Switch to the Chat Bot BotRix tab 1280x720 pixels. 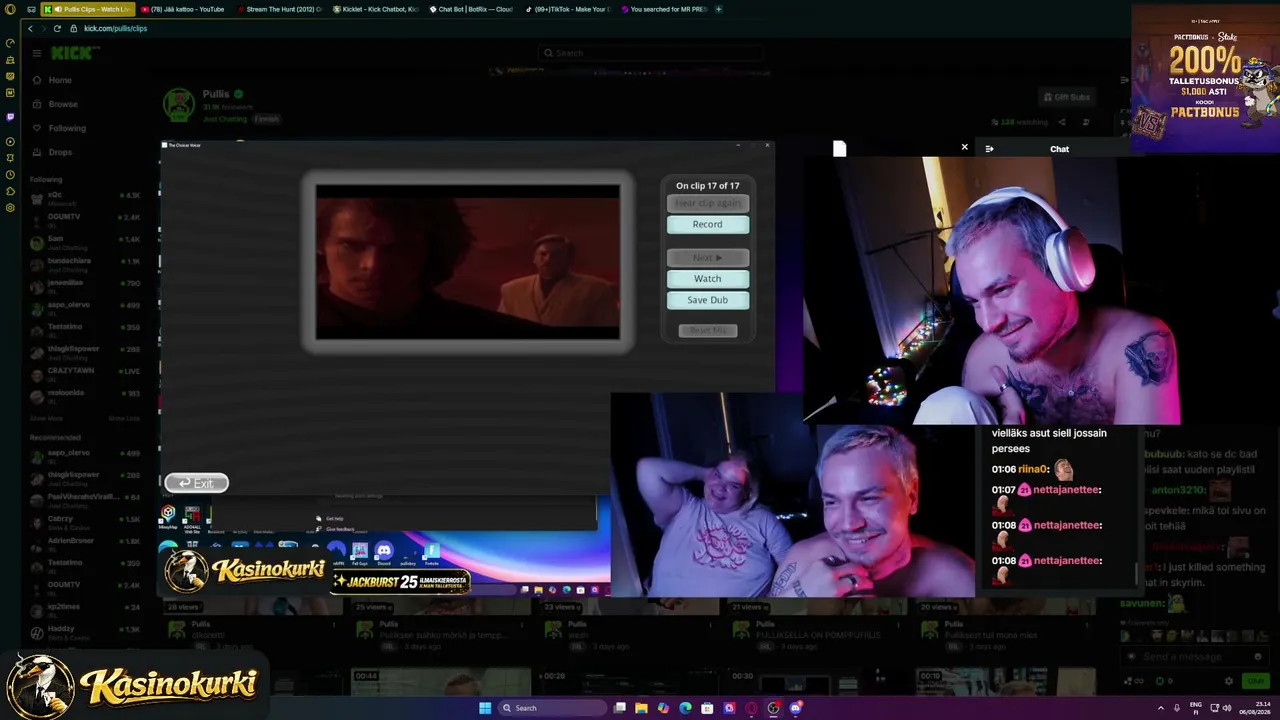pos(473,9)
